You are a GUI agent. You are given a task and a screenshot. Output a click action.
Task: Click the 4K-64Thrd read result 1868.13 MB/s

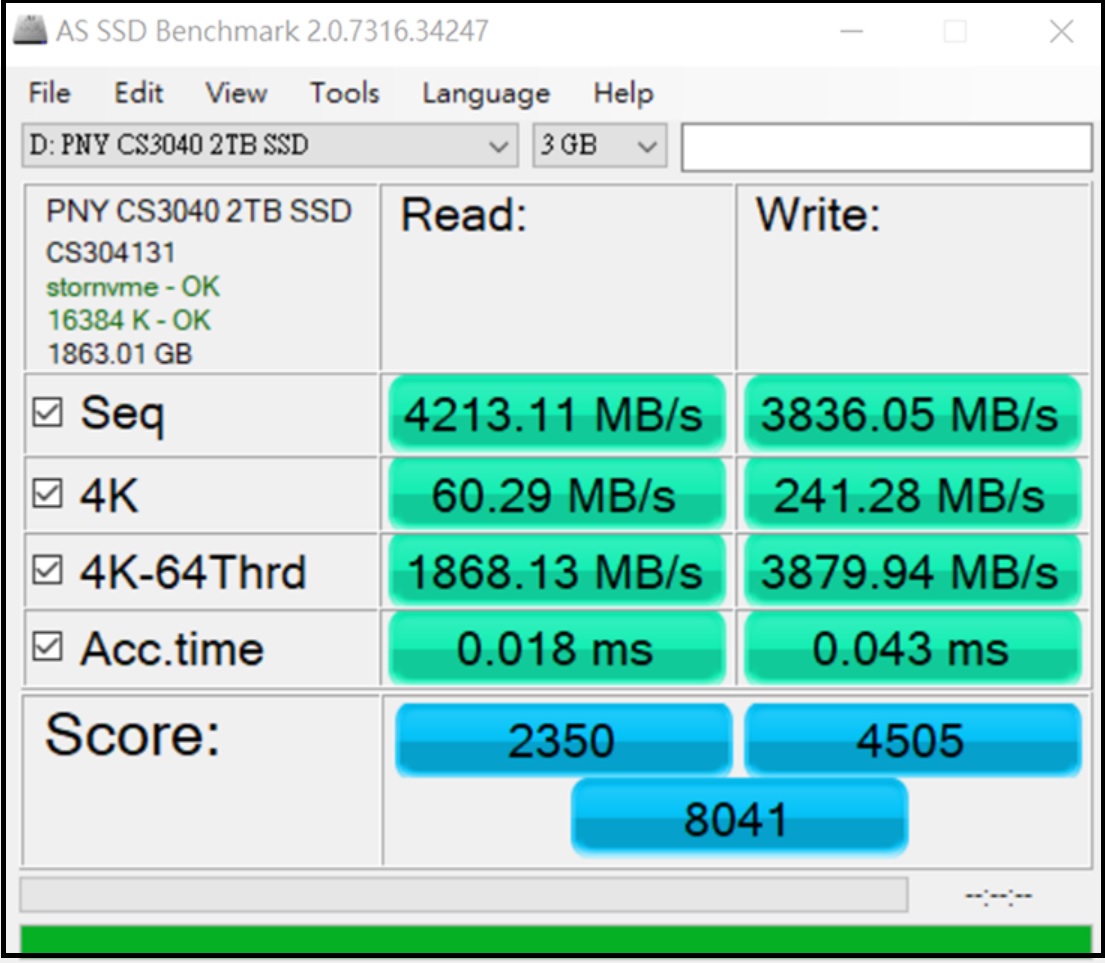point(557,571)
